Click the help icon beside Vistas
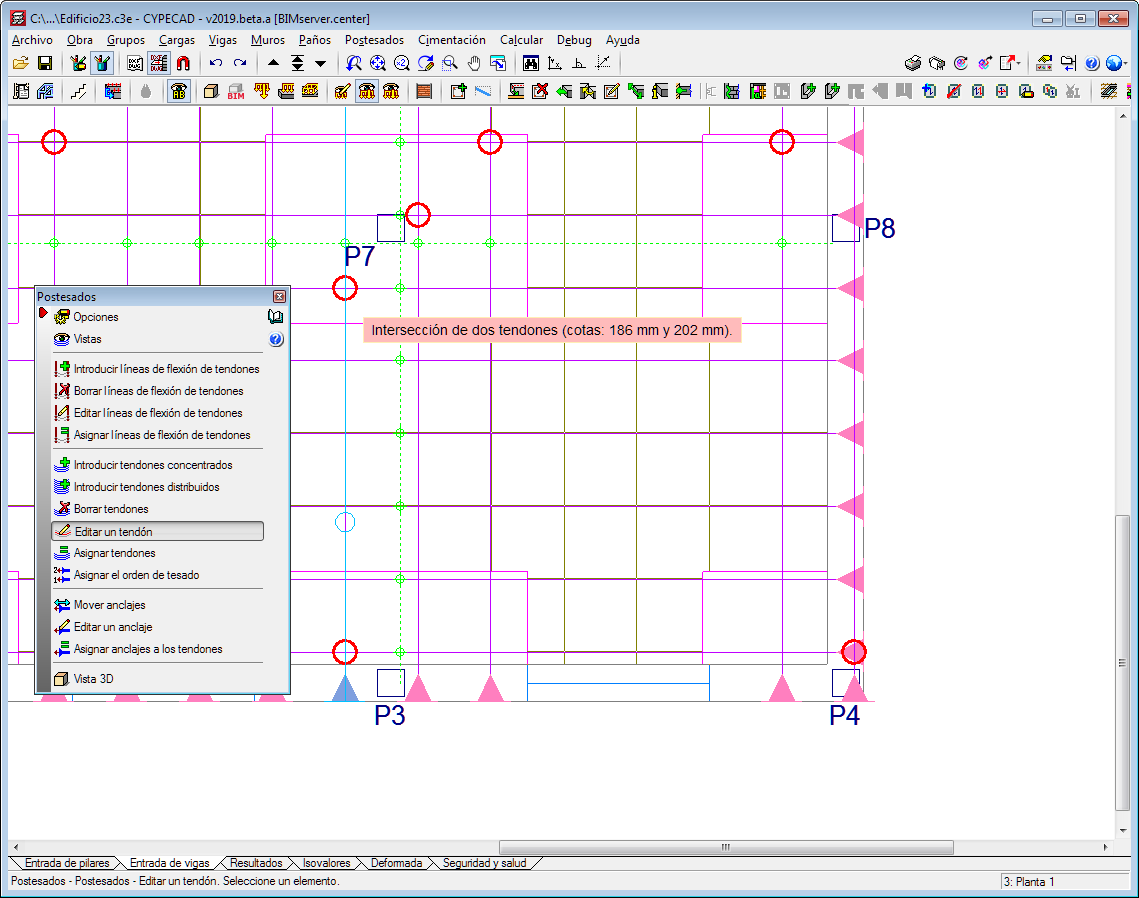 pos(276,339)
